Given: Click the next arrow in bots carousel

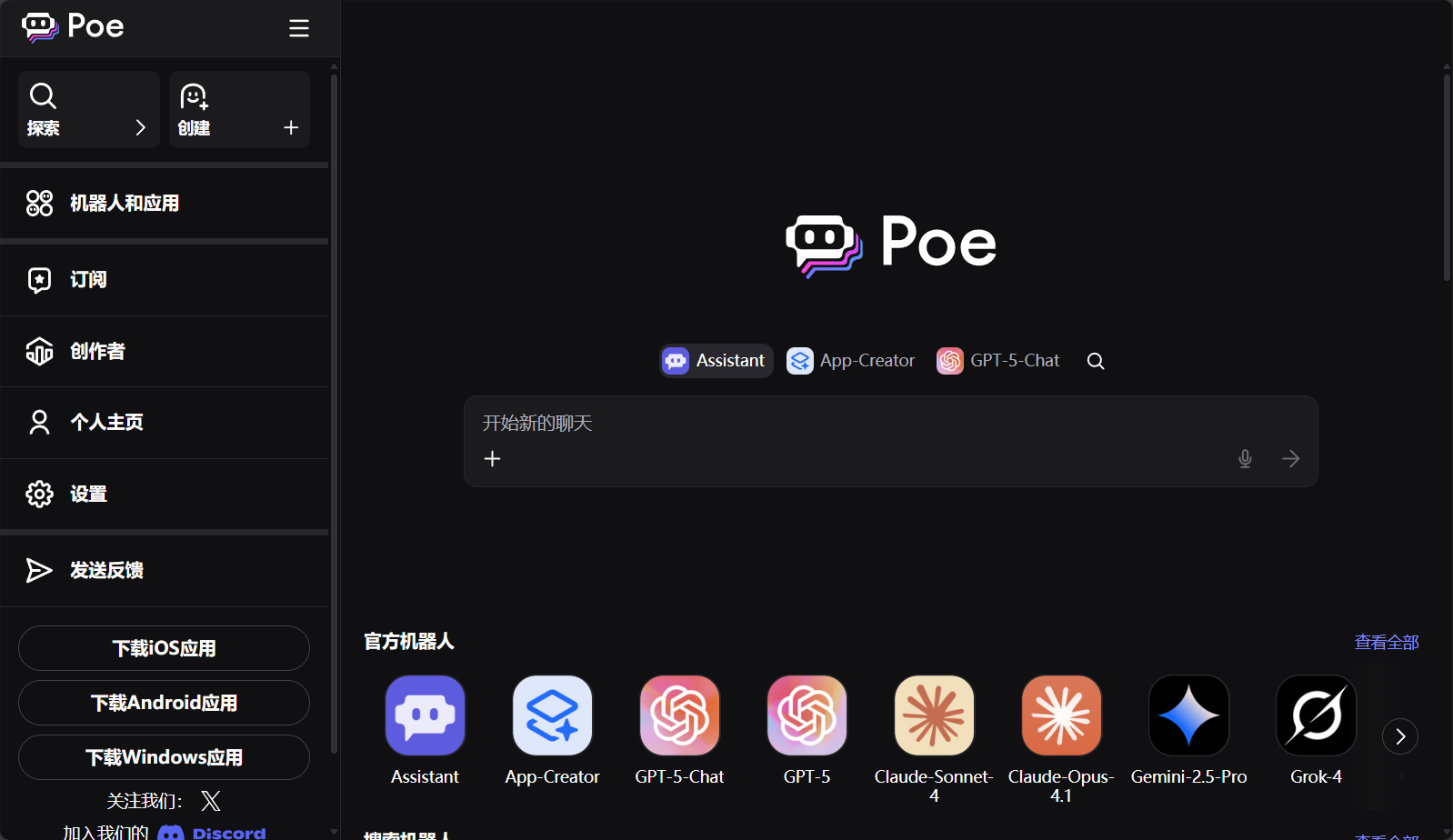Looking at the screenshot, I should (x=1400, y=736).
